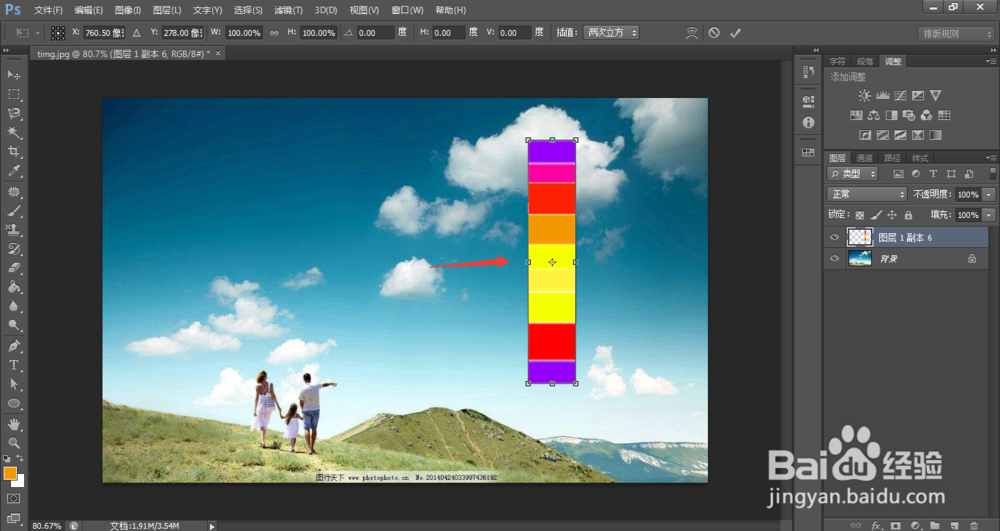Close the timg.jpg document tab
The width and height of the screenshot is (1000, 531).
[x=217, y=54]
